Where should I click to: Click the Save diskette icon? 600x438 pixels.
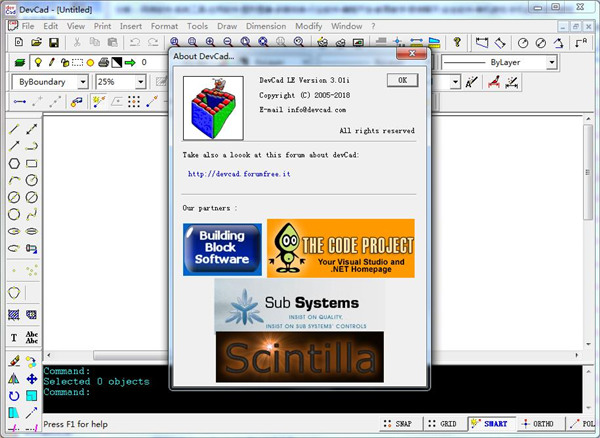tap(54, 43)
